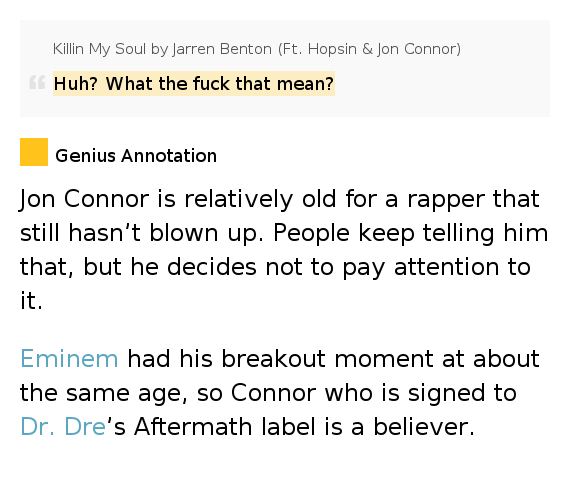The width and height of the screenshot is (570, 488).
Task: Click the phrase "still hasn't blown up."
Action: pos(141,233)
